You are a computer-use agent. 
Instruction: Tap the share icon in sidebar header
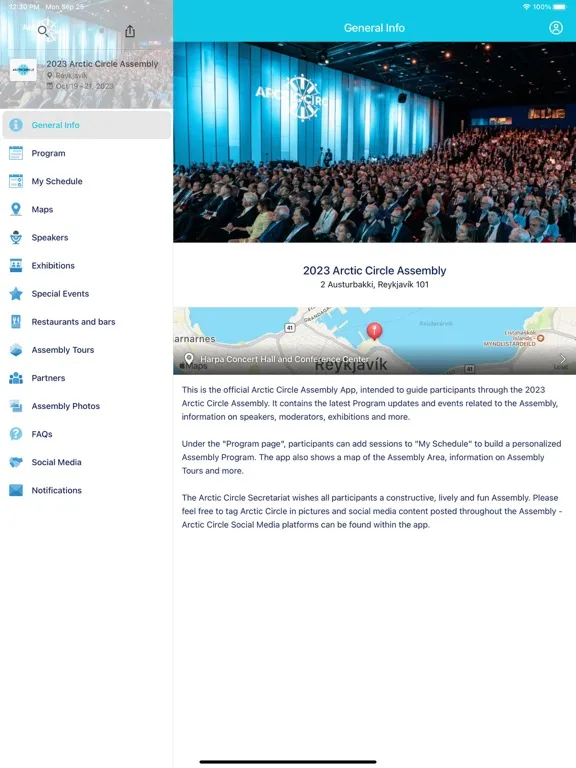(x=130, y=31)
